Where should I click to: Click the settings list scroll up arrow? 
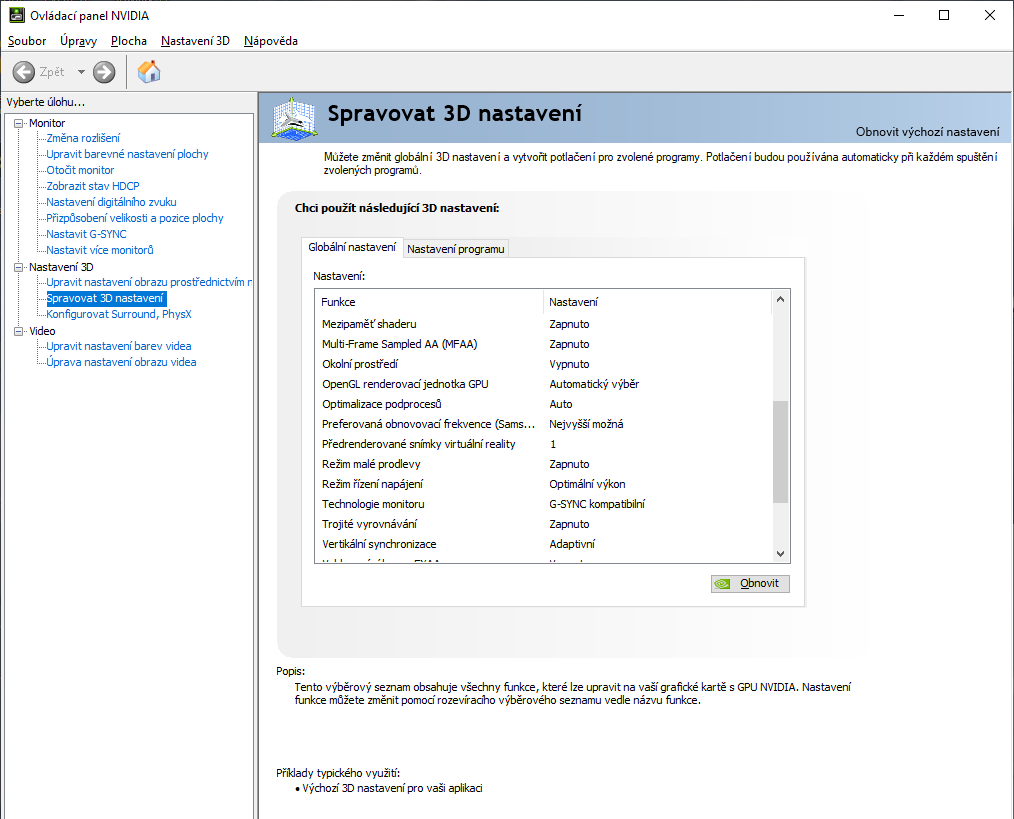click(781, 299)
